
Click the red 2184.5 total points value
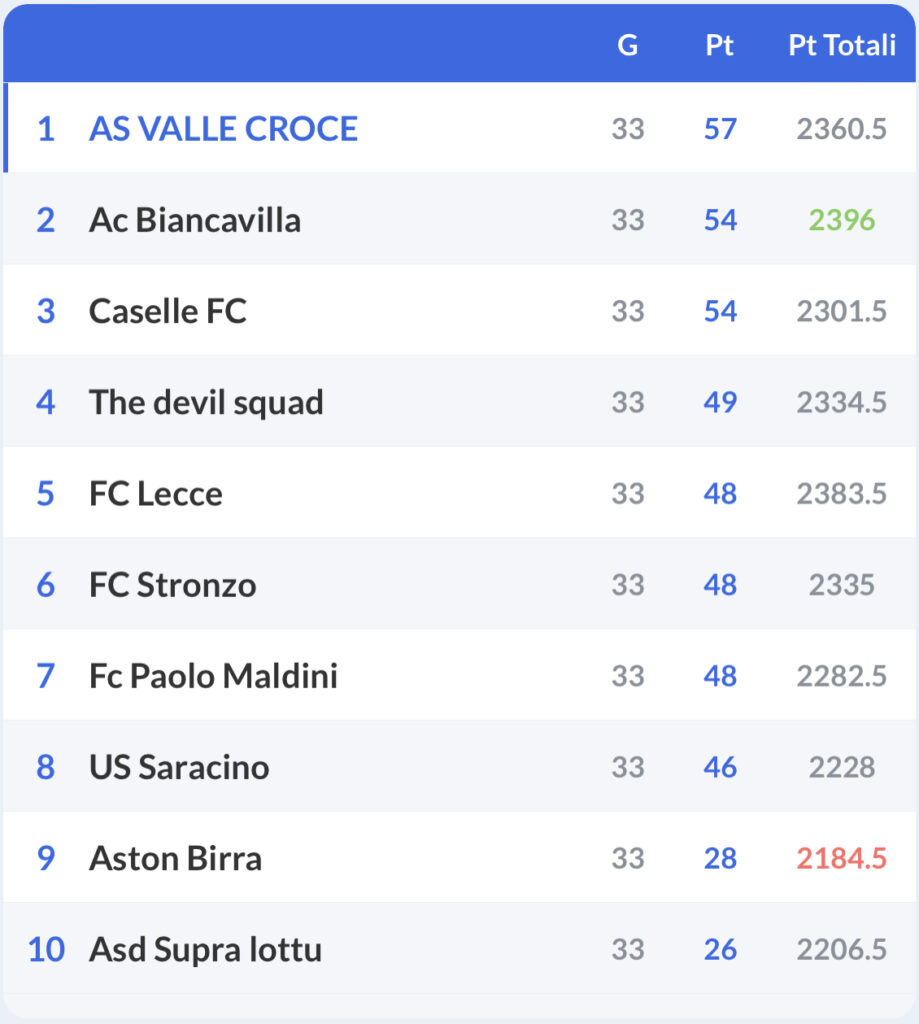[x=841, y=858]
